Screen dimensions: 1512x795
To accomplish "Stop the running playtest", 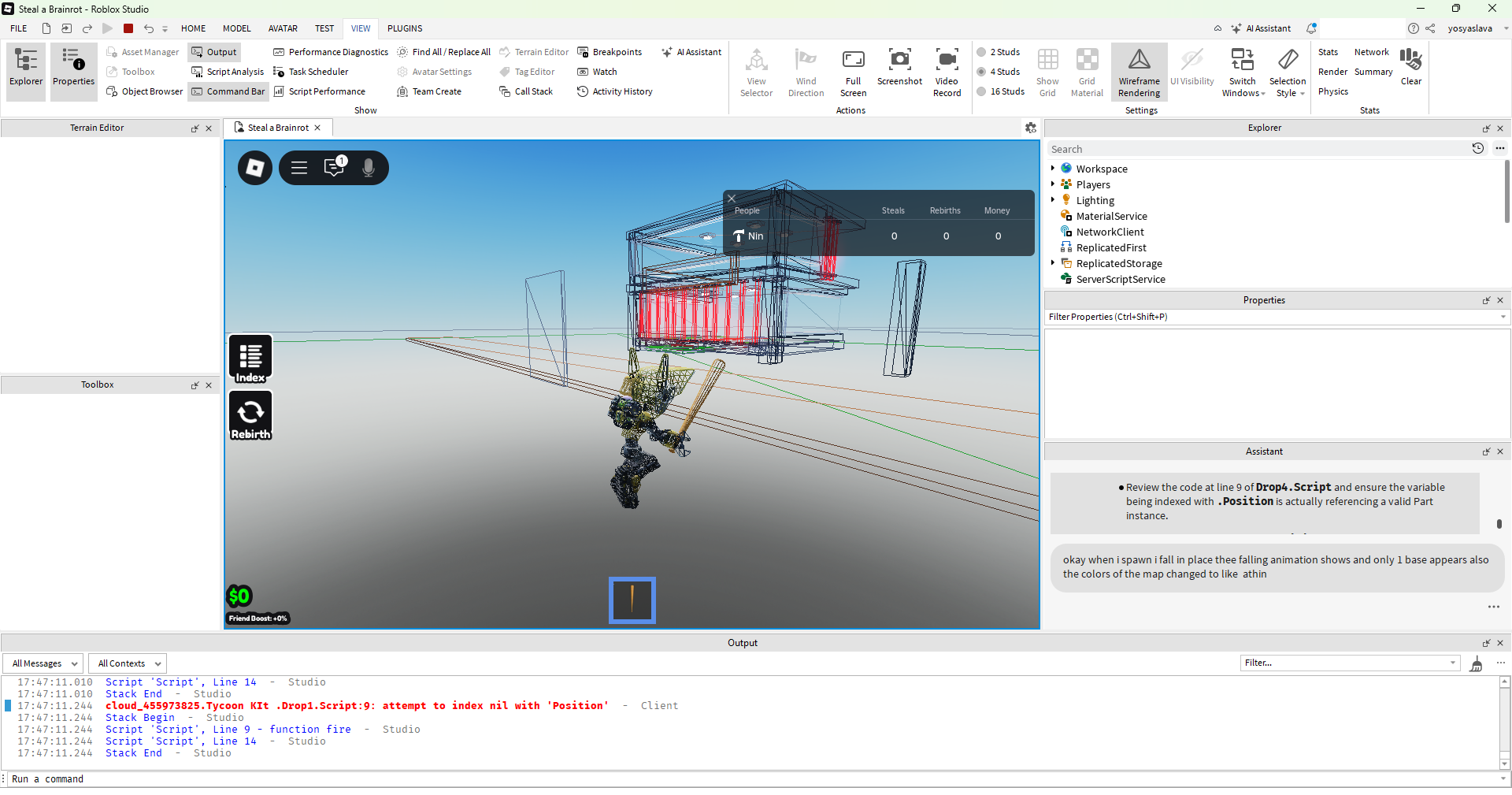I will (x=128, y=28).
